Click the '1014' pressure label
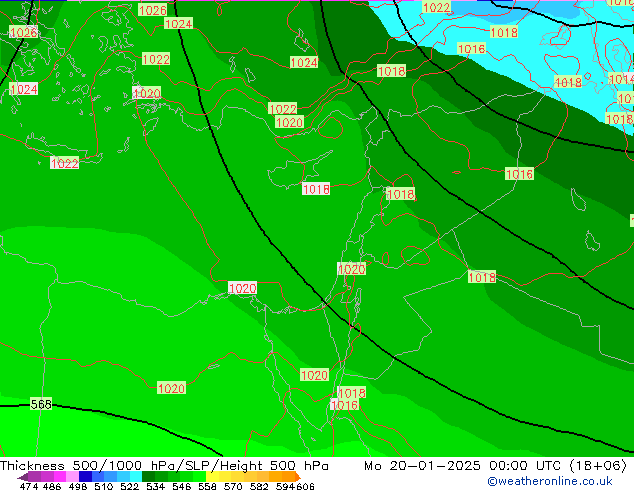 (621, 79)
